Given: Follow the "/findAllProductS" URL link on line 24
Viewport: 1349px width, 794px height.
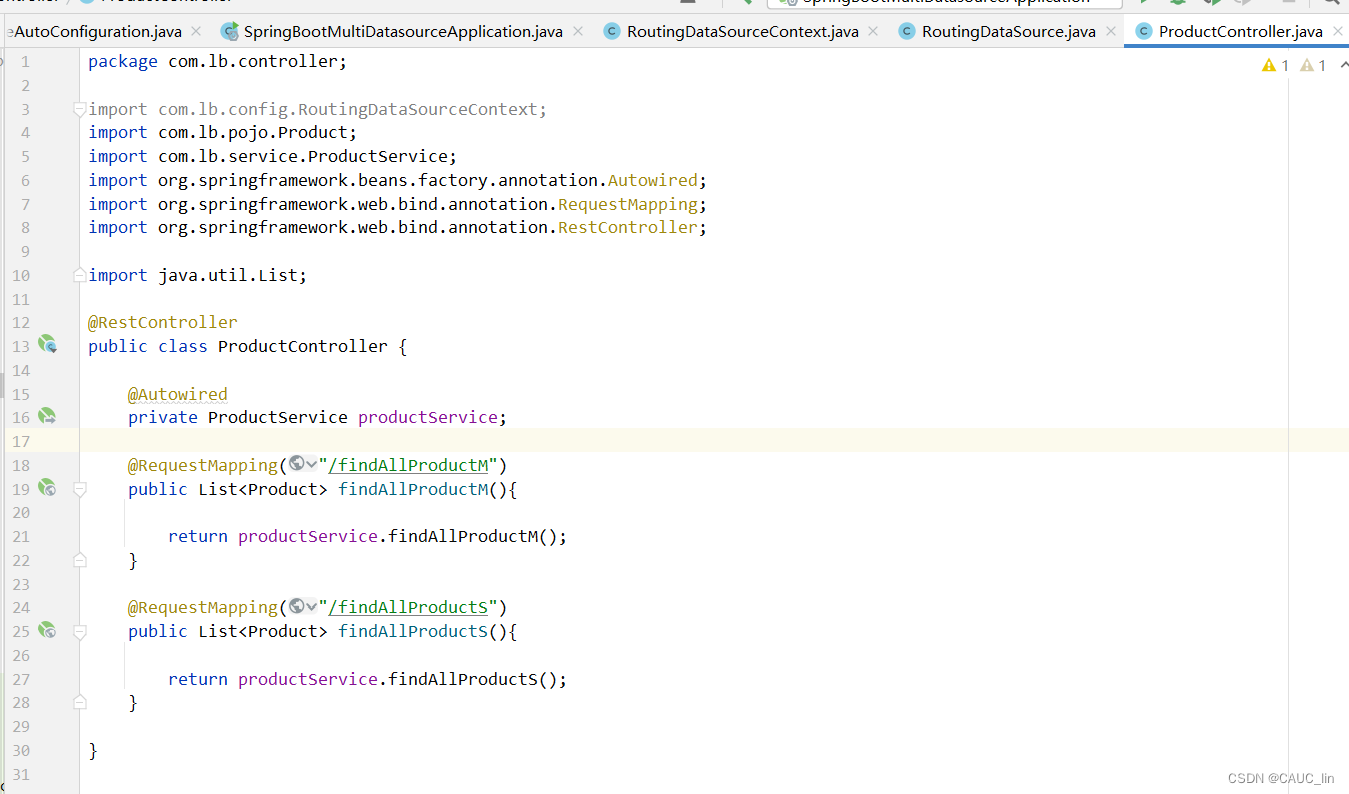Looking at the screenshot, I should pyautogui.click(x=408, y=607).
